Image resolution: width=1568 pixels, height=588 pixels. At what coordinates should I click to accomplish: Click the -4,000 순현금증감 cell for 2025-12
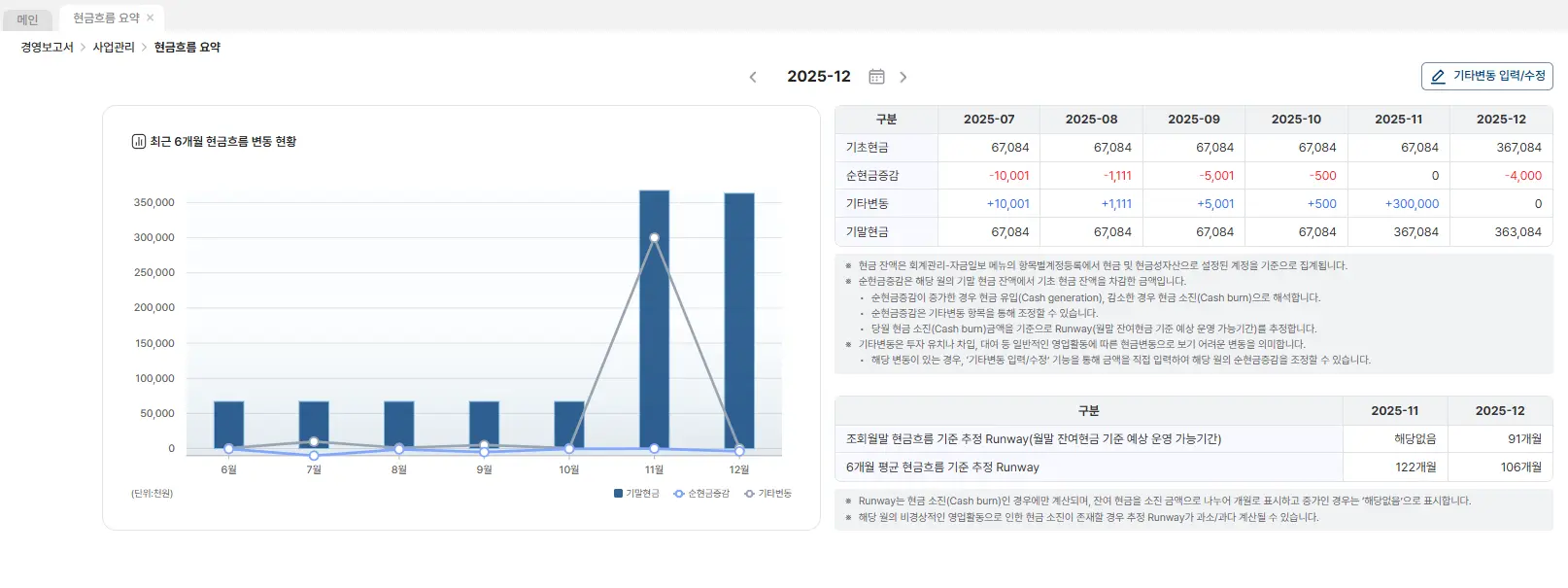1522,176
